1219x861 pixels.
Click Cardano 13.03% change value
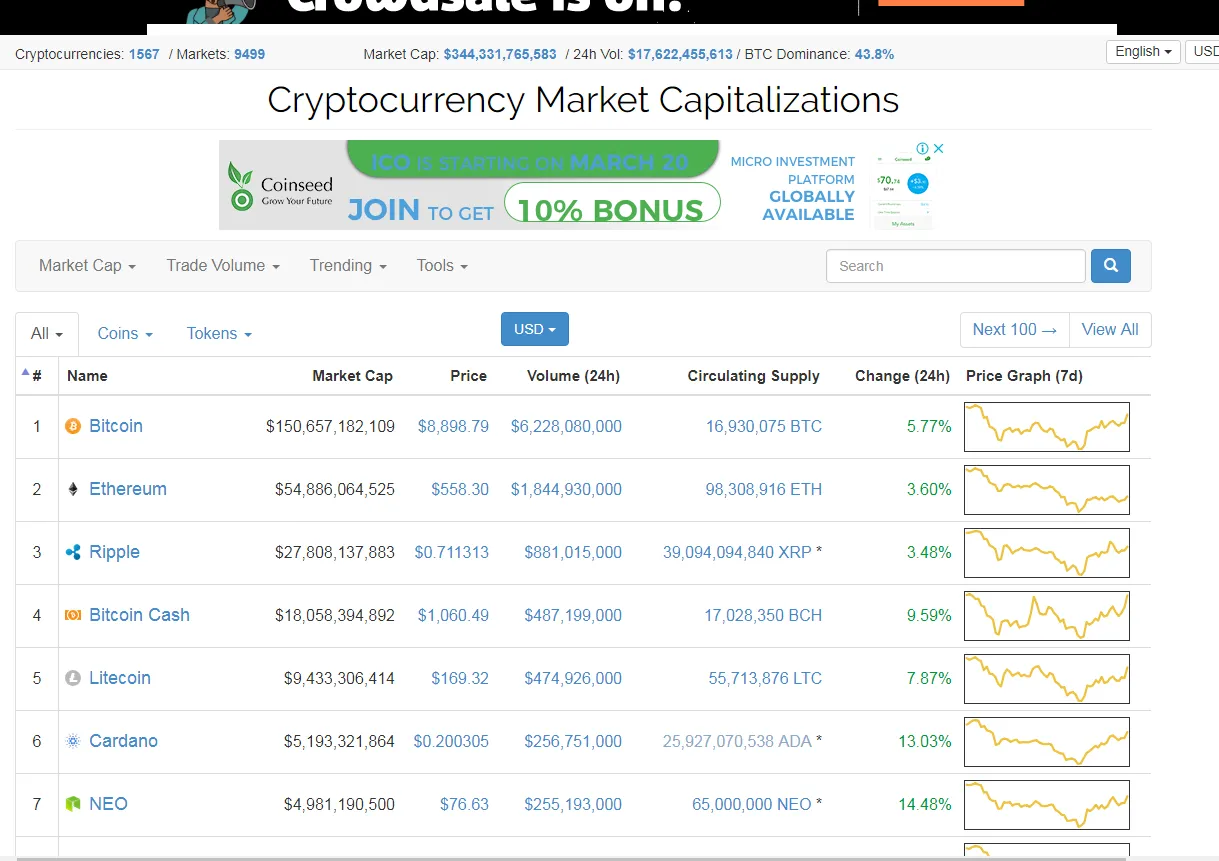coord(925,741)
